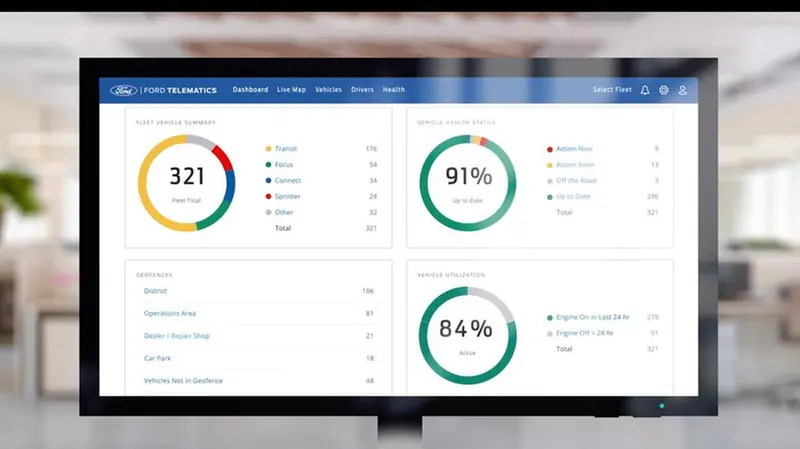
Task: Click the Focus legend link
Action: [284, 164]
